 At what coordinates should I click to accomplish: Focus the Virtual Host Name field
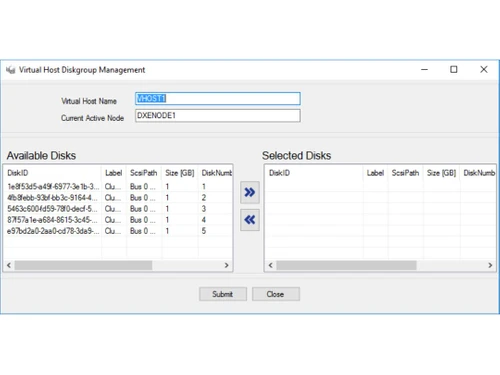click(x=218, y=99)
